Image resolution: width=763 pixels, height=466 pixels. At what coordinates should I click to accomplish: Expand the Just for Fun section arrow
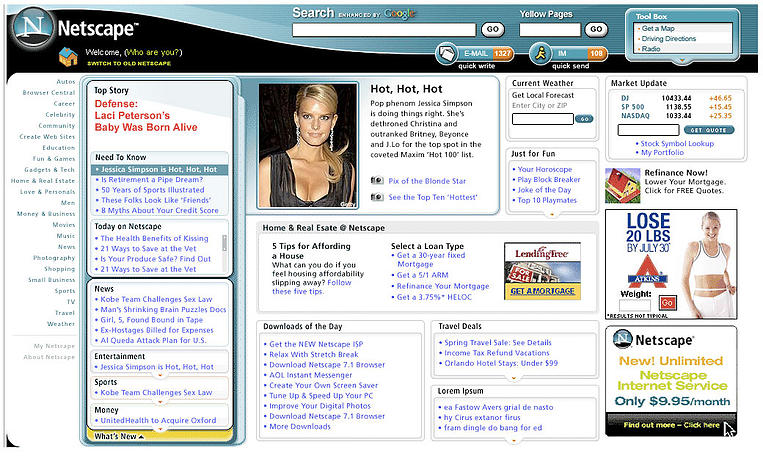pyautogui.click(x=553, y=213)
